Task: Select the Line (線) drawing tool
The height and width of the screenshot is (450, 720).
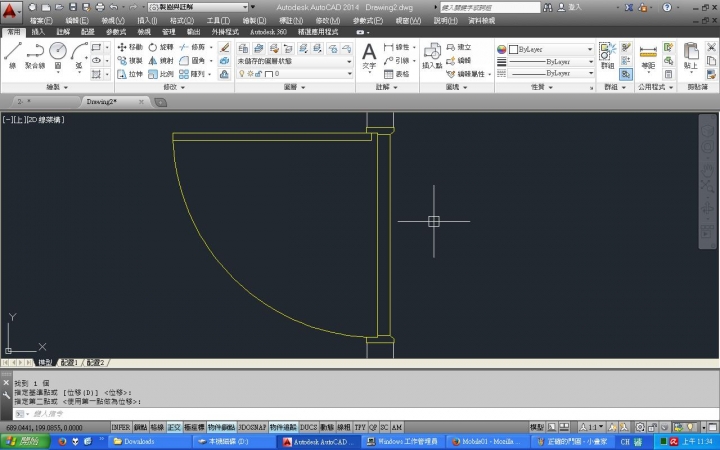Action: (x=12, y=55)
